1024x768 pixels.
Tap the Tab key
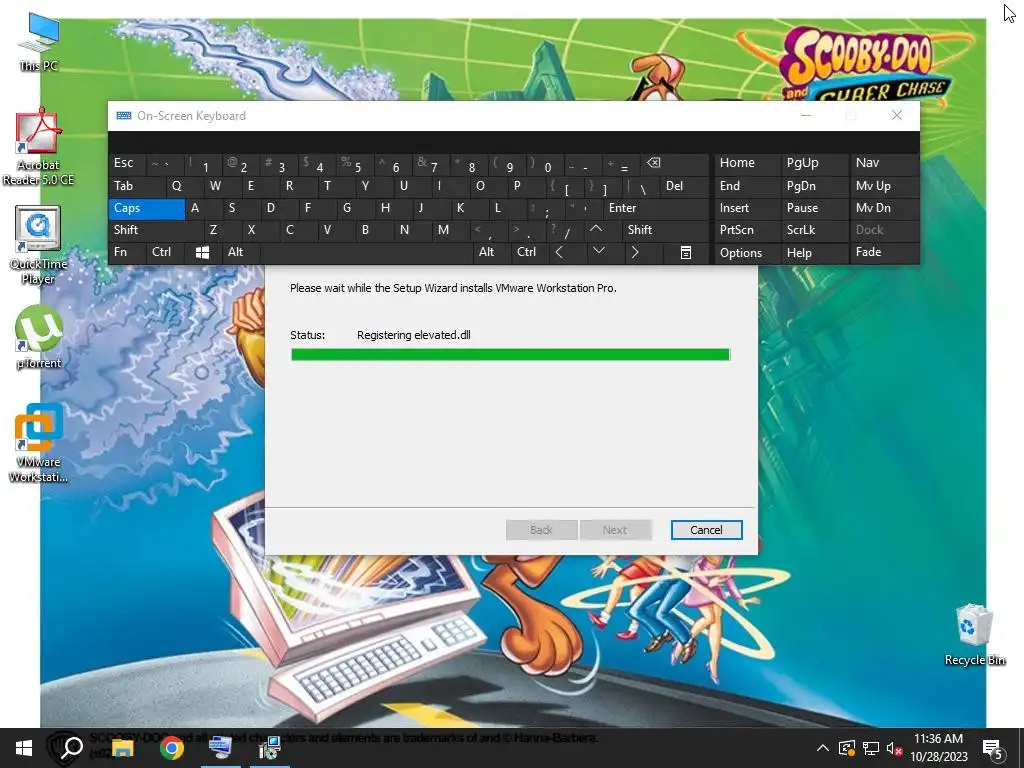pos(136,186)
